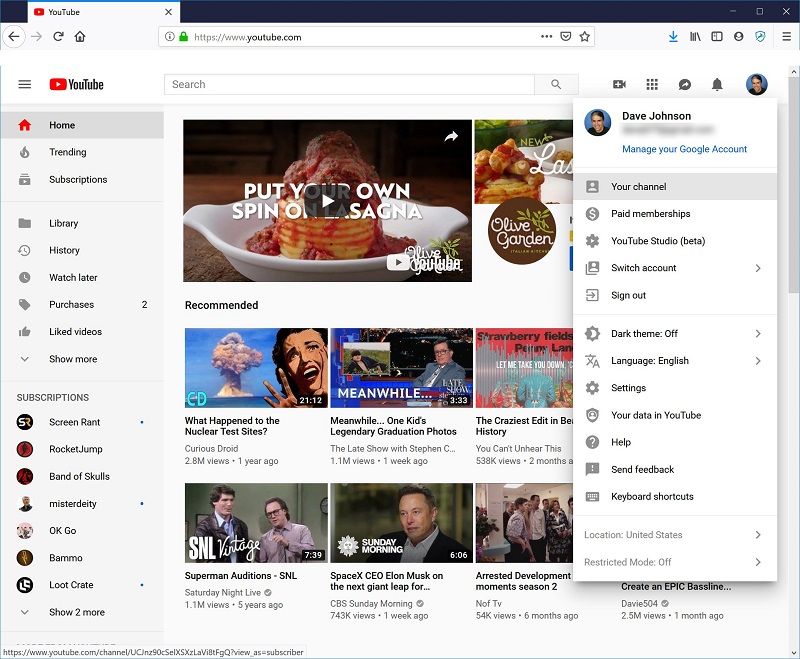Viewport: 800px width, 659px height.
Task: Go to browser home page icon
Action: point(80,36)
